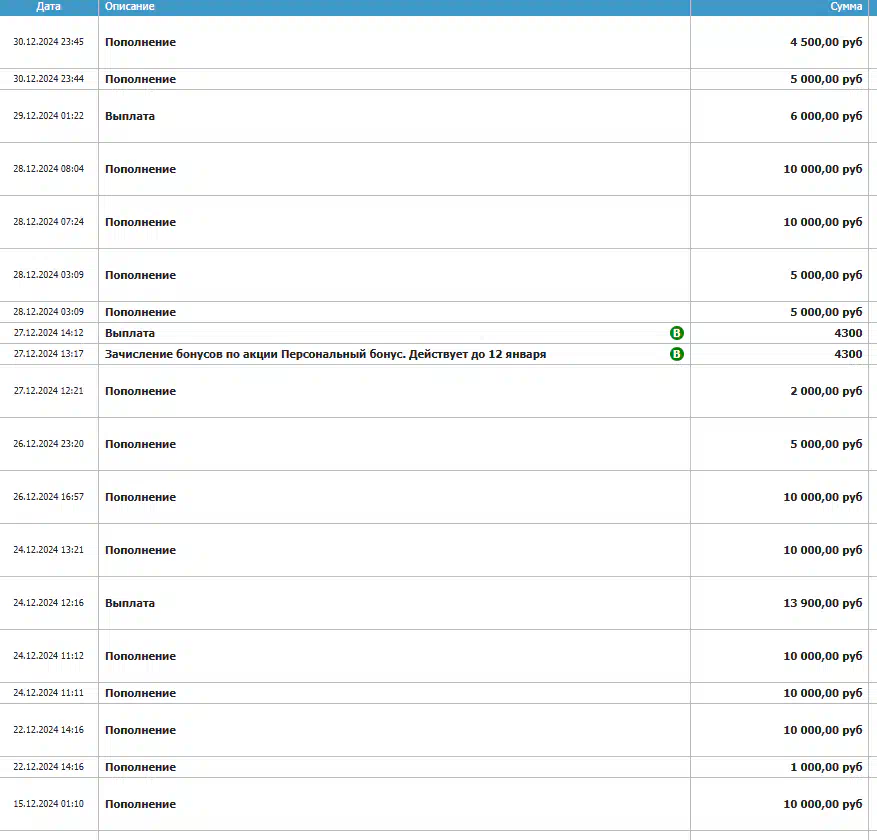The image size is (877, 840).
Task: Click Пополнение in the 26.12.2024 16:57 row
Action: click(140, 498)
